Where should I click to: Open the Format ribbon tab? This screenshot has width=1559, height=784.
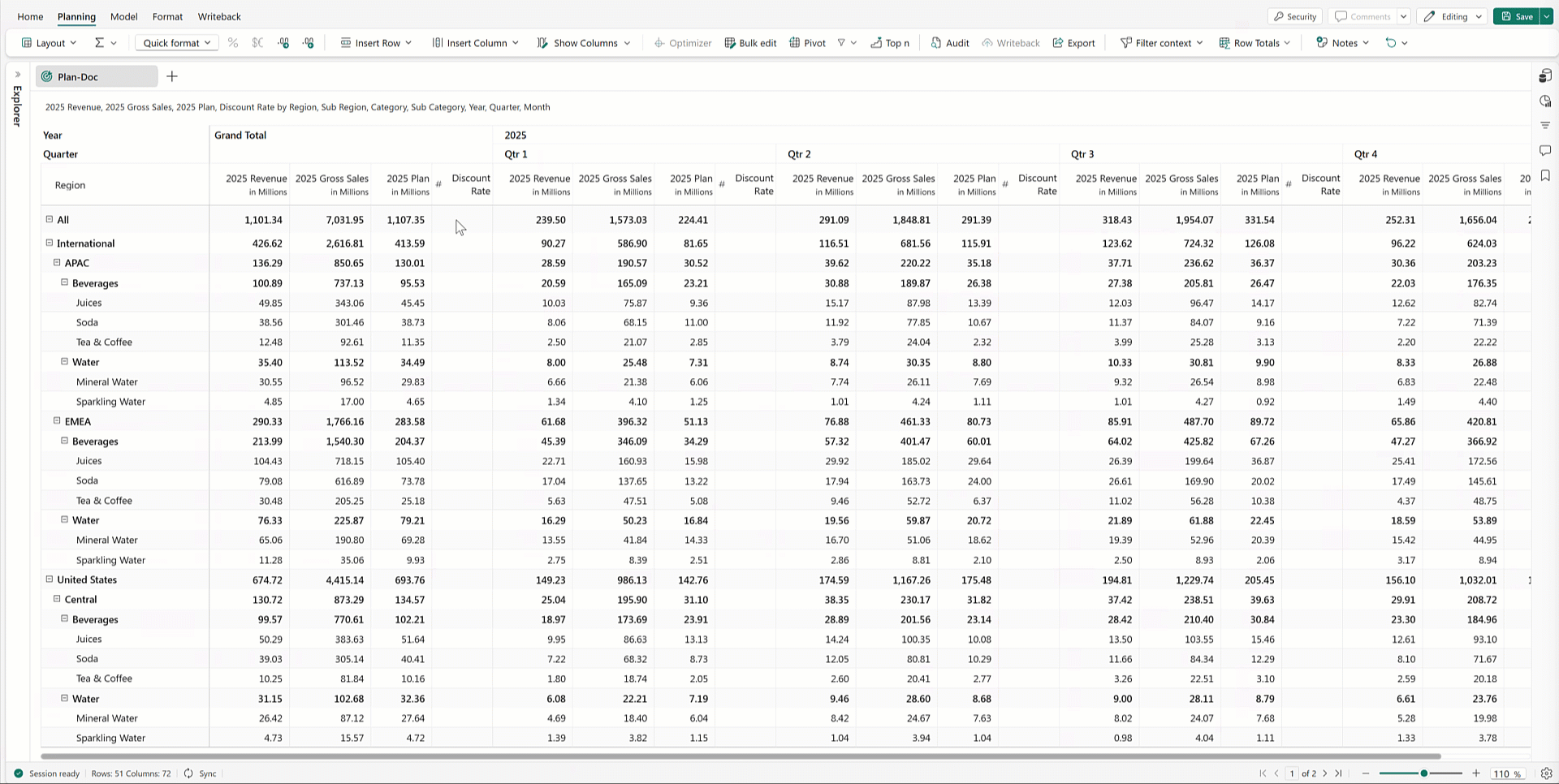click(x=167, y=16)
